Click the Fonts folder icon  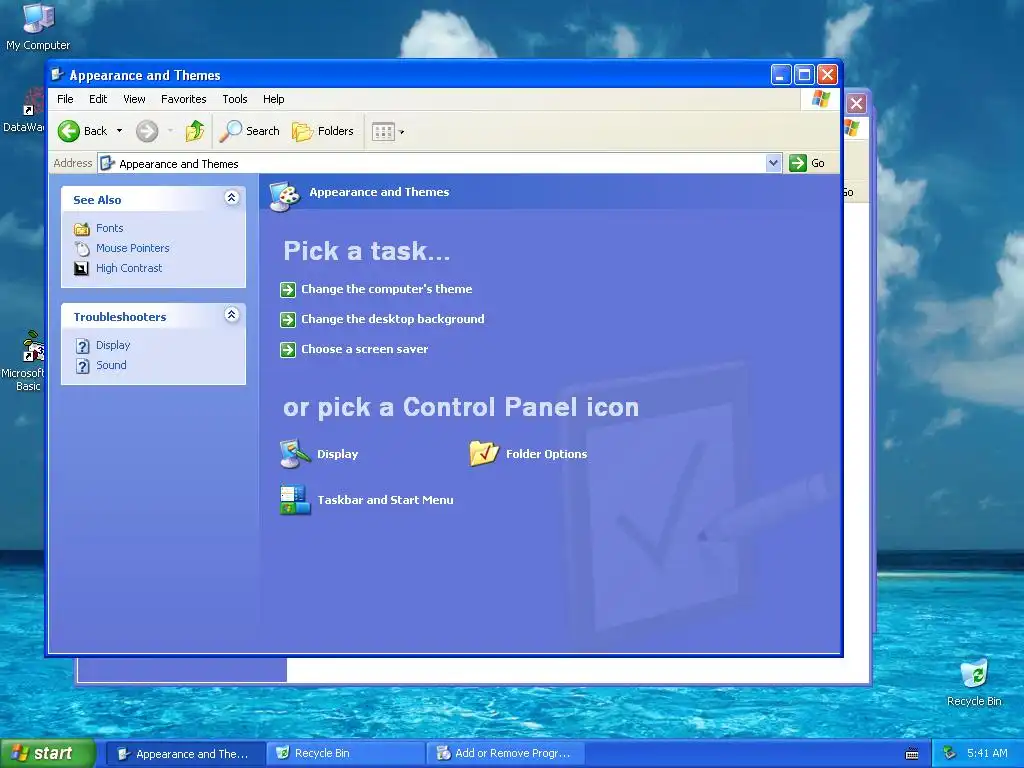click(x=82, y=229)
